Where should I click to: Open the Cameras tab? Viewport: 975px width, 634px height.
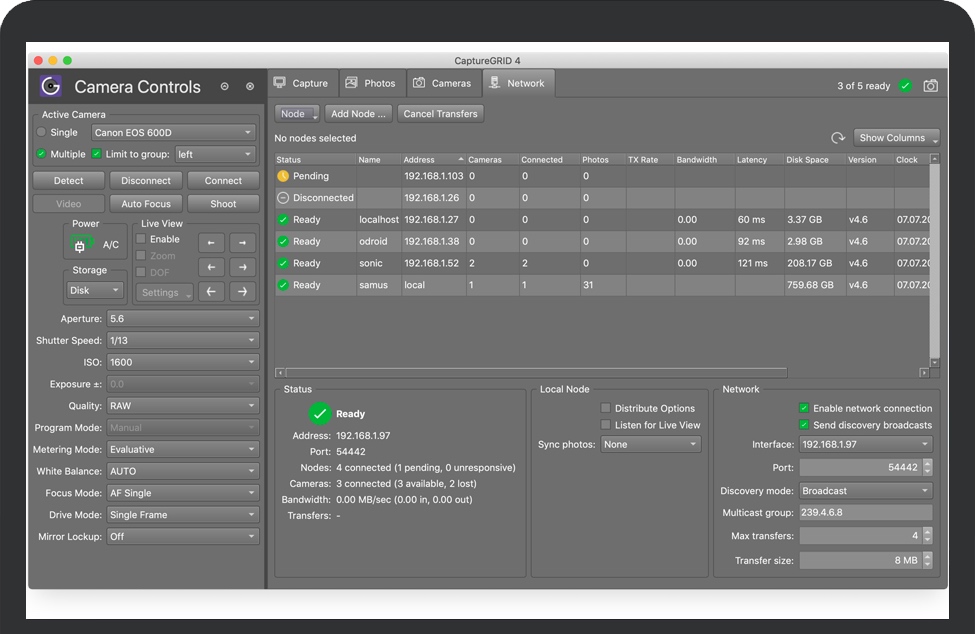pyautogui.click(x=442, y=83)
